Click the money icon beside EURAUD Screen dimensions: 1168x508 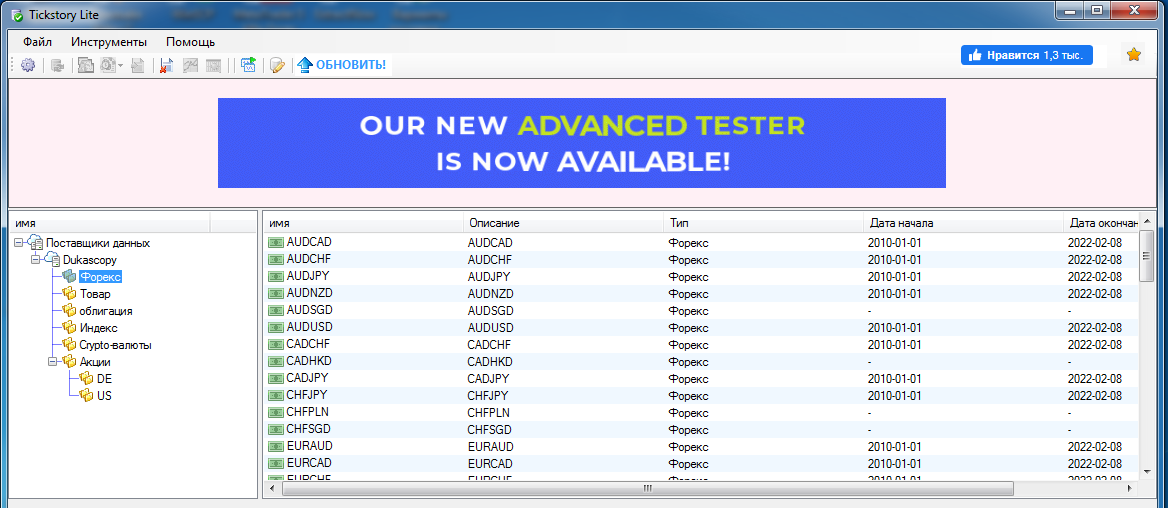coord(276,446)
